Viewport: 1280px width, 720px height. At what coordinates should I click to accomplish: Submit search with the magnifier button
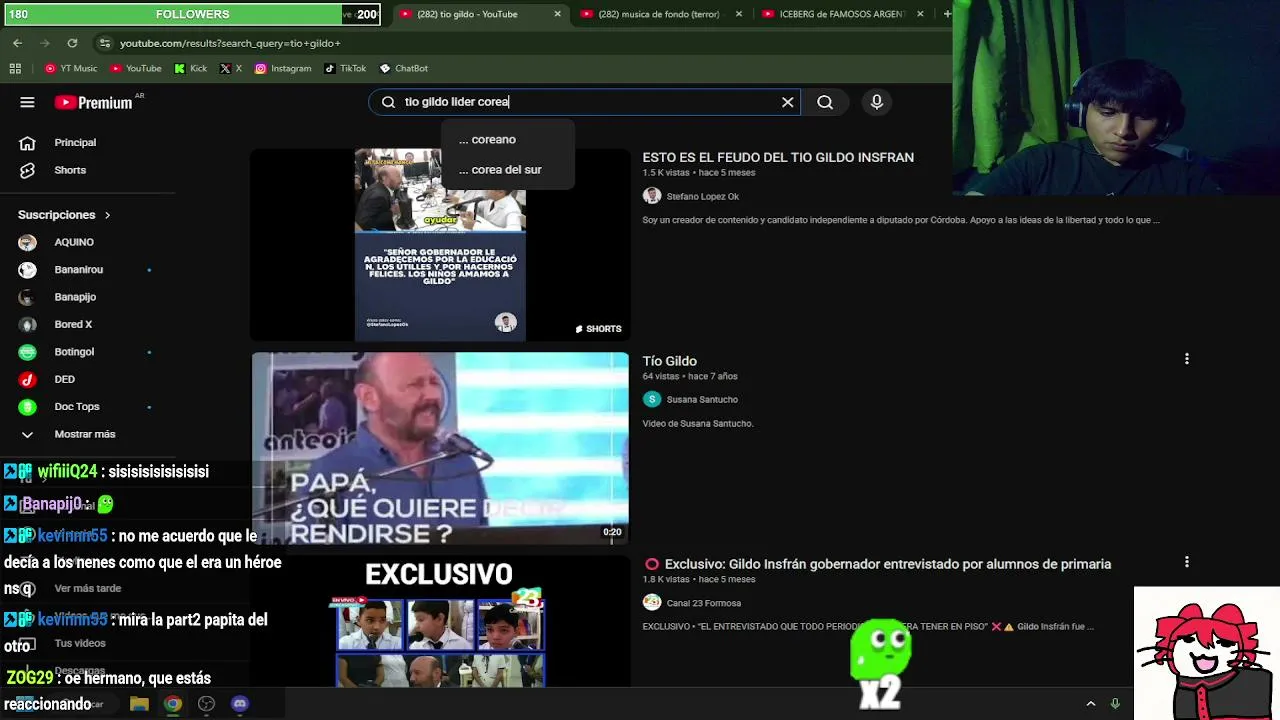825,102
